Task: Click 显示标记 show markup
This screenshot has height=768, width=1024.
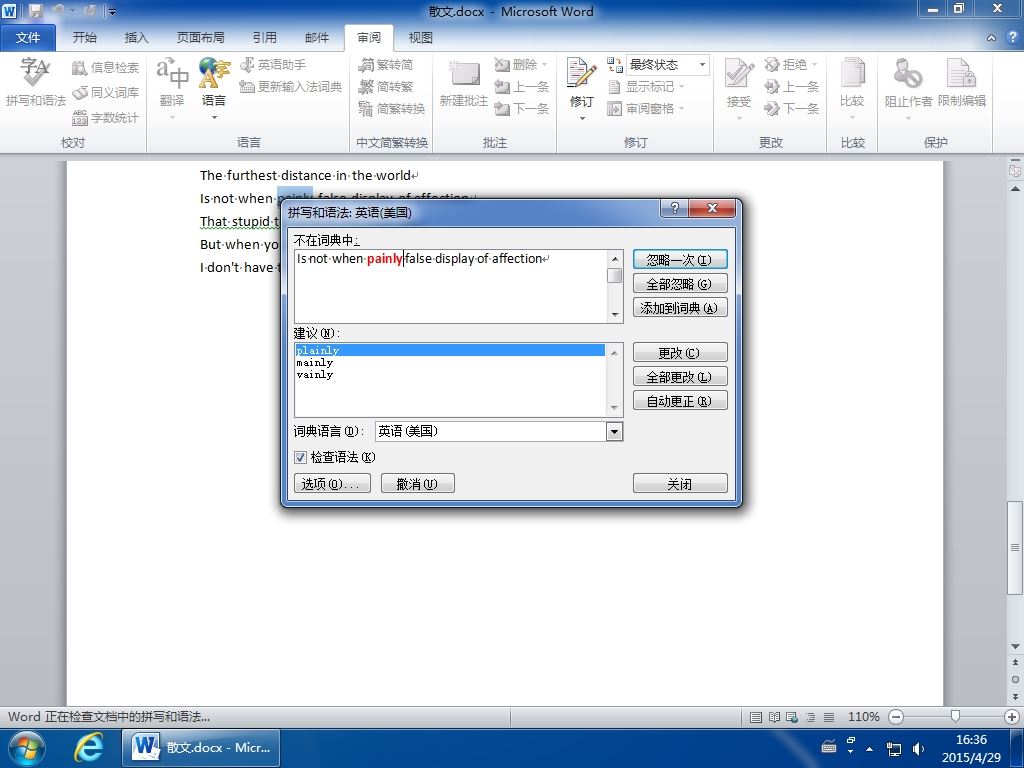Action: coord(645,86)
